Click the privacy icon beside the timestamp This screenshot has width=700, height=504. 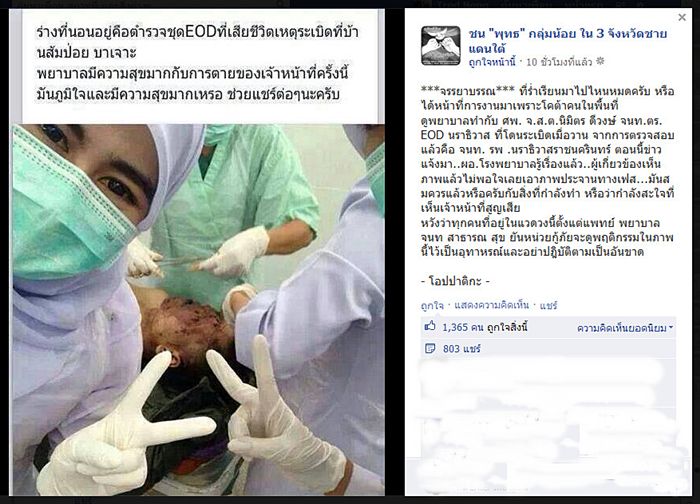[x=600, y=62]
